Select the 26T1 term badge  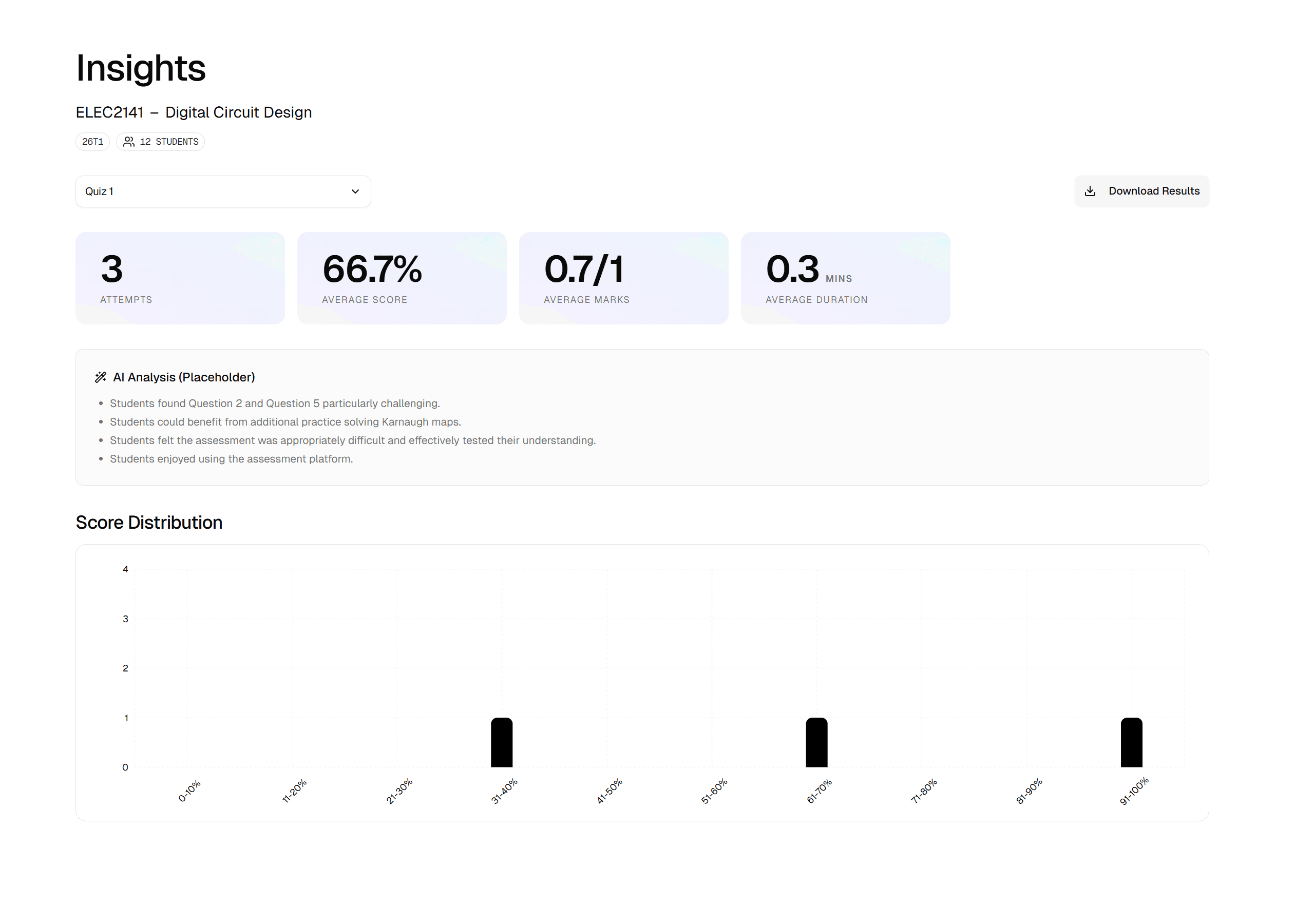click(92, 141)
